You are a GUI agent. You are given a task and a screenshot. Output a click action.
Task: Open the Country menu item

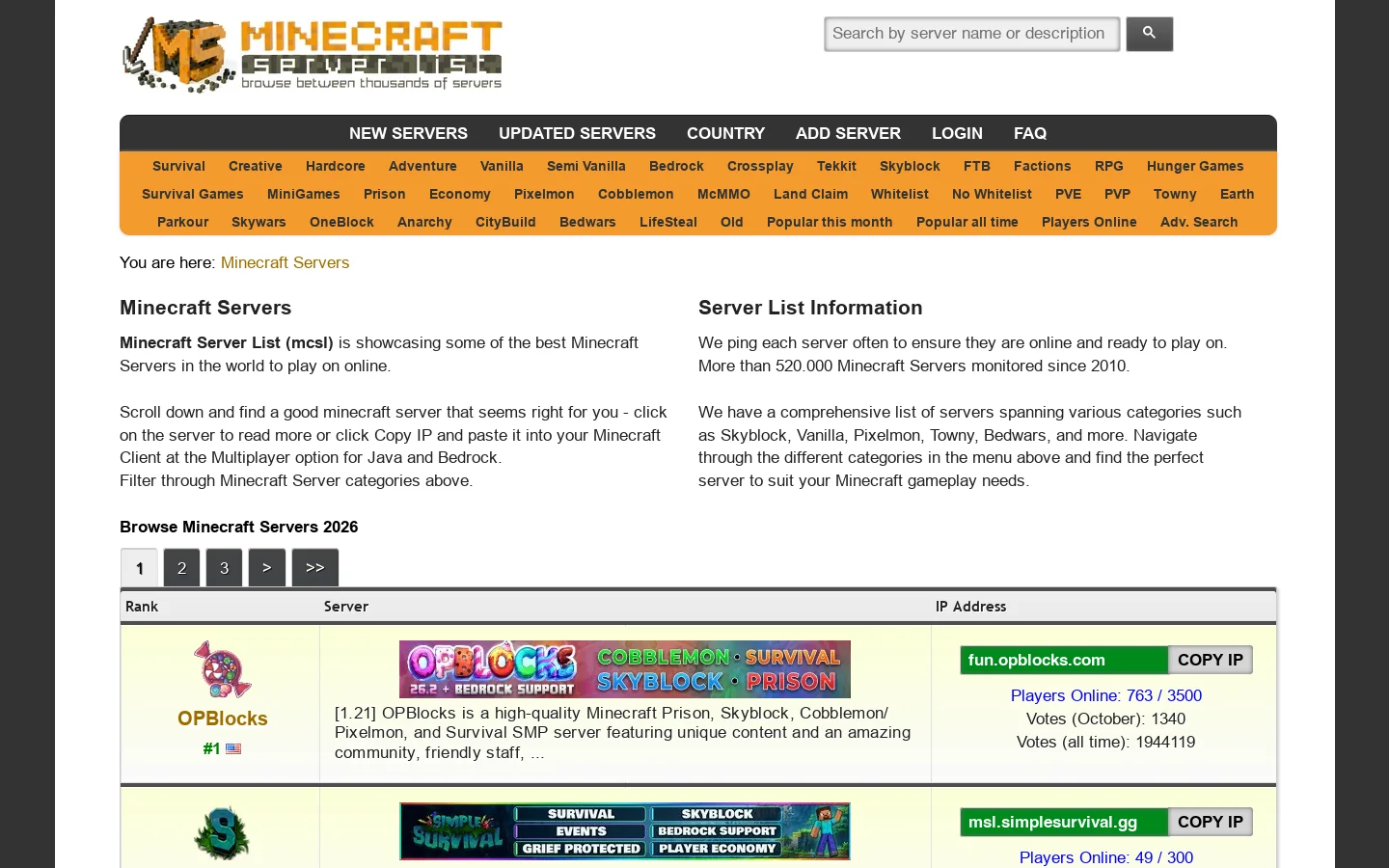pos(725,133)
